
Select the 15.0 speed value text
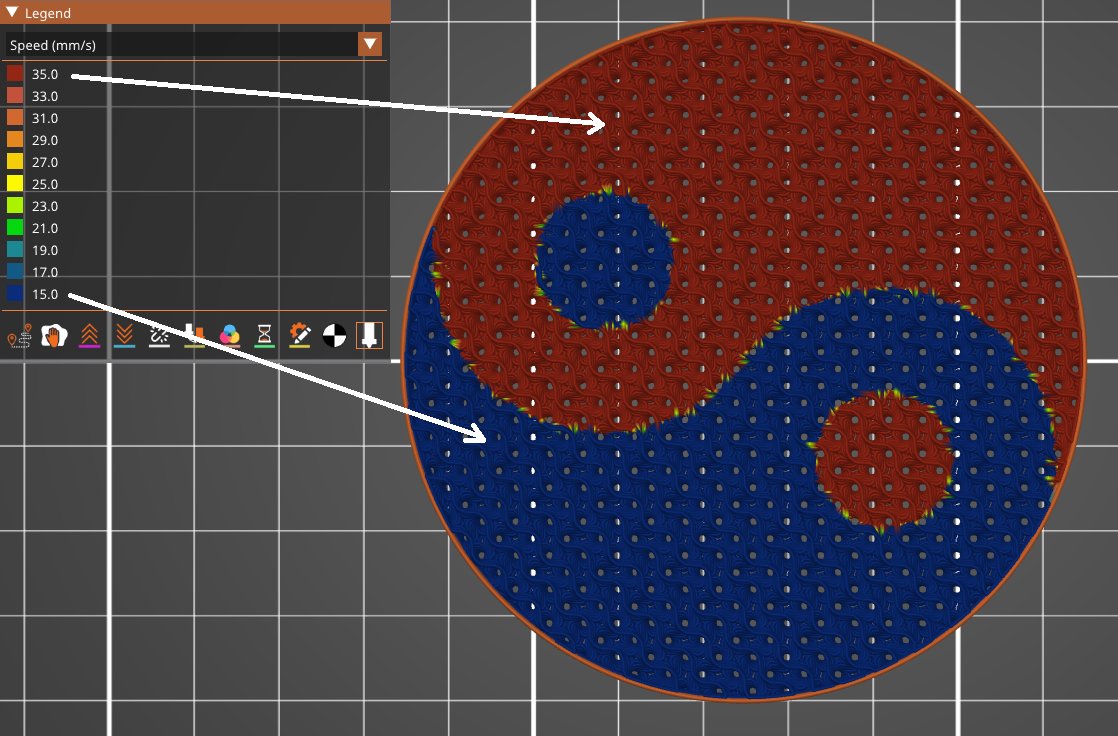tap(45, 295)
